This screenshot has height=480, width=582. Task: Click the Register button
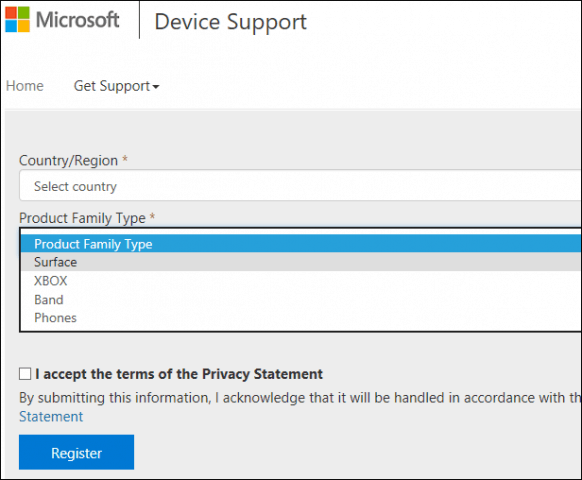76,452
